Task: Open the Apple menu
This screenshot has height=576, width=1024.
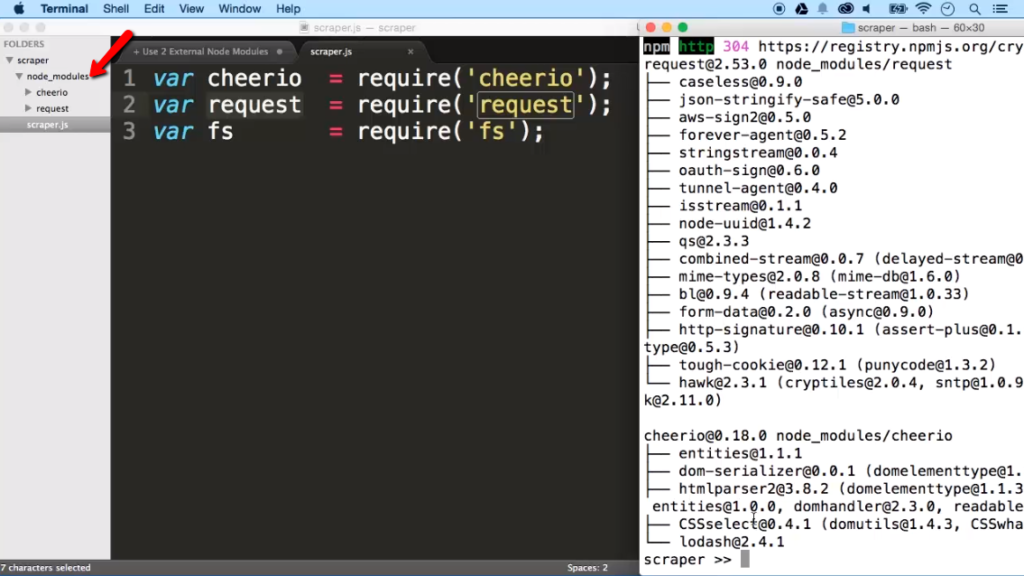Action: pos(19,9)
